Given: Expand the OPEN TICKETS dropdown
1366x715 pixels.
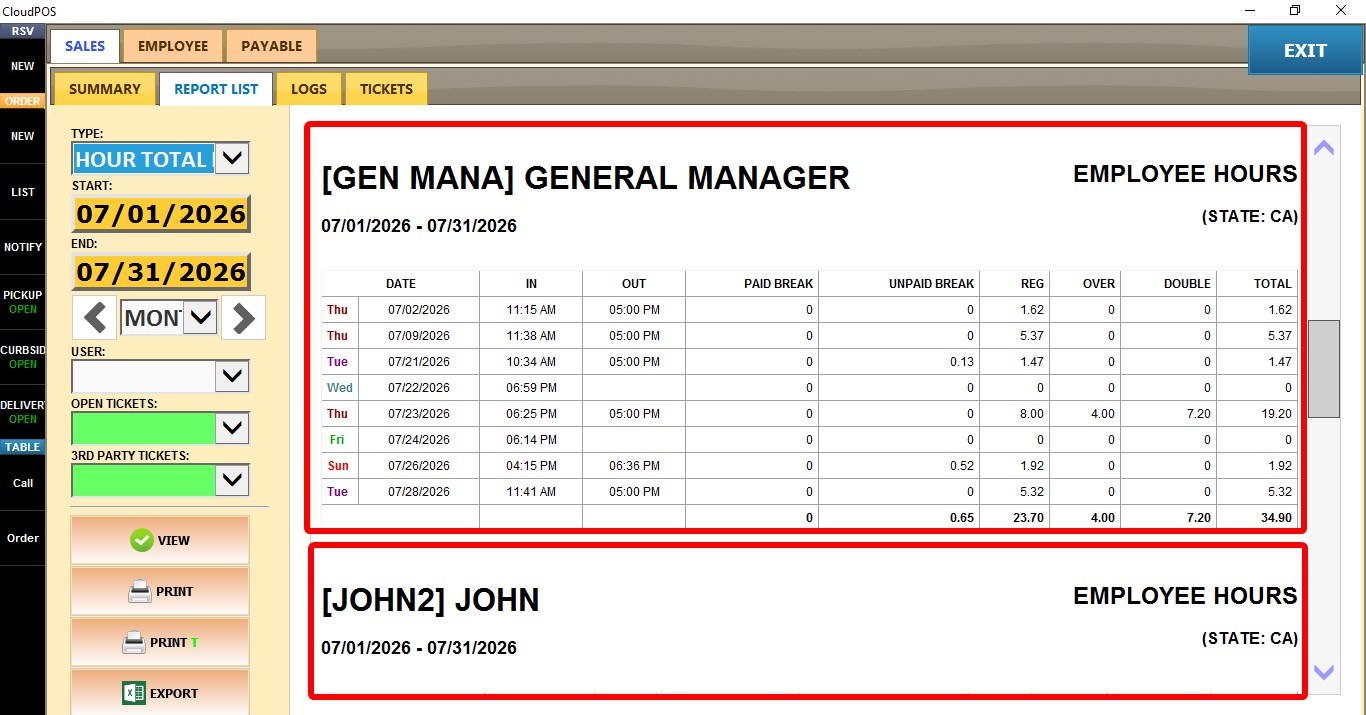Looking at the screenshot, I should tap(232, 428).
